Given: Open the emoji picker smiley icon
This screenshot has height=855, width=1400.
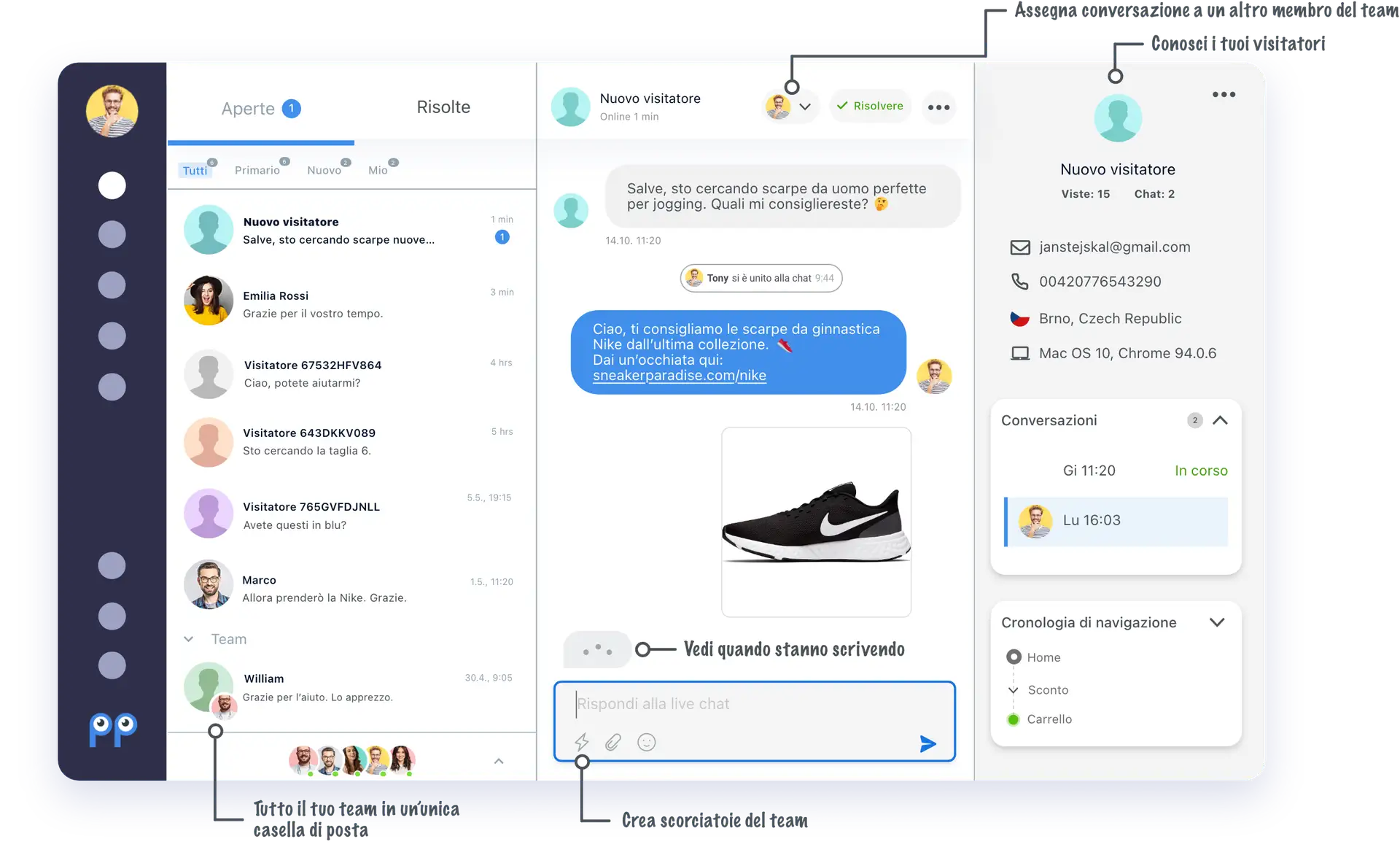Looking at the screenshot, I should point(647,742).
